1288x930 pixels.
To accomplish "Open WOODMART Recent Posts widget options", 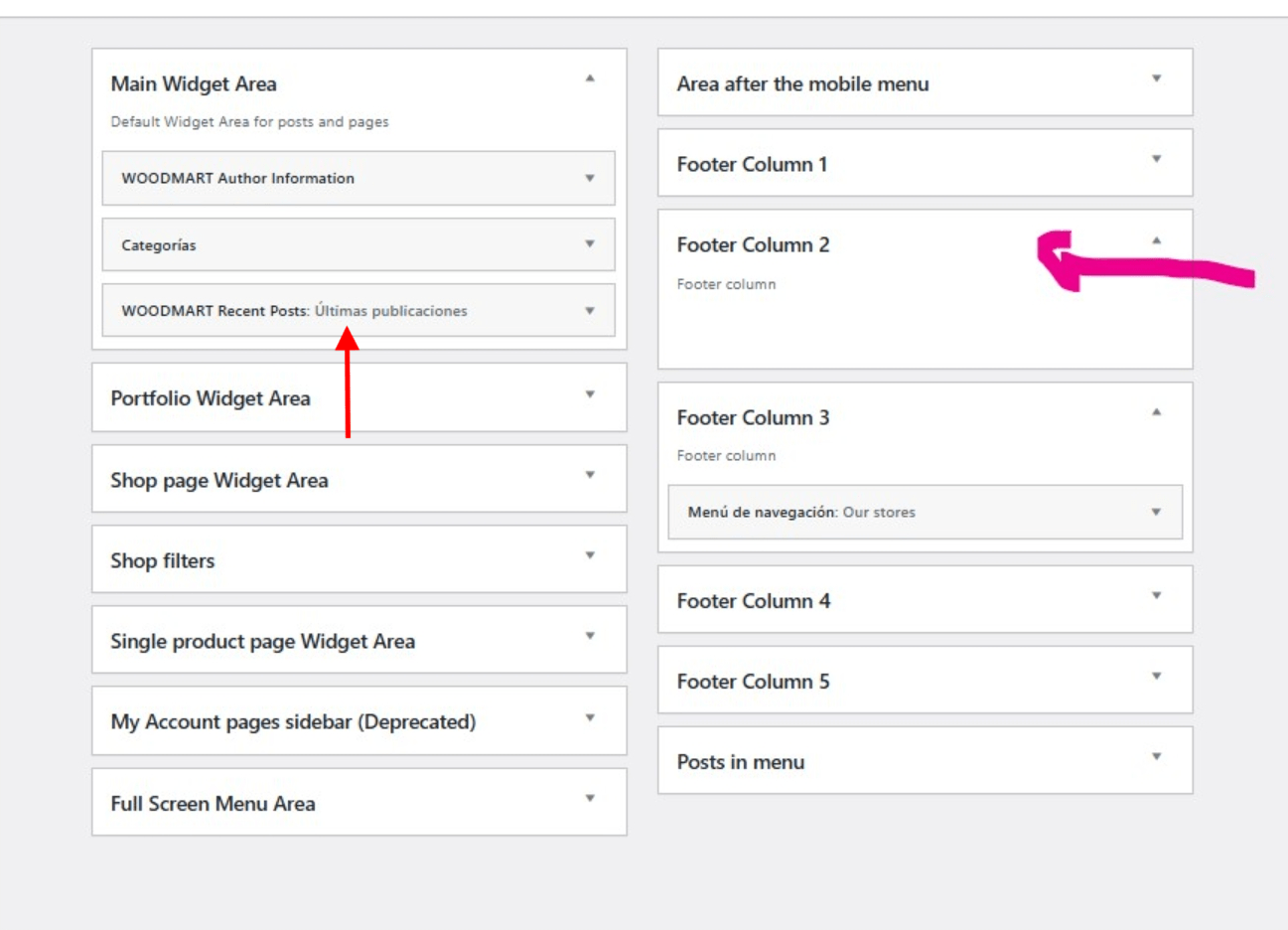I will point(590,311).
